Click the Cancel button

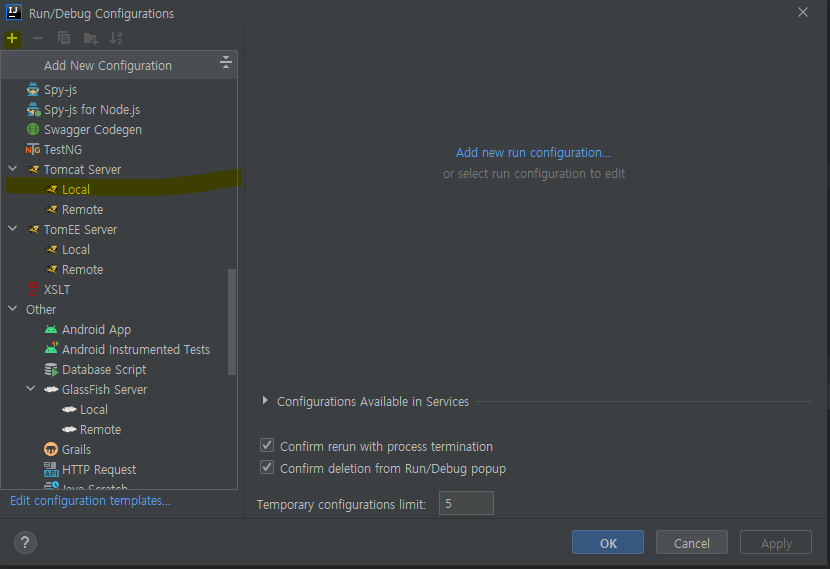click(x=691, y=543)
